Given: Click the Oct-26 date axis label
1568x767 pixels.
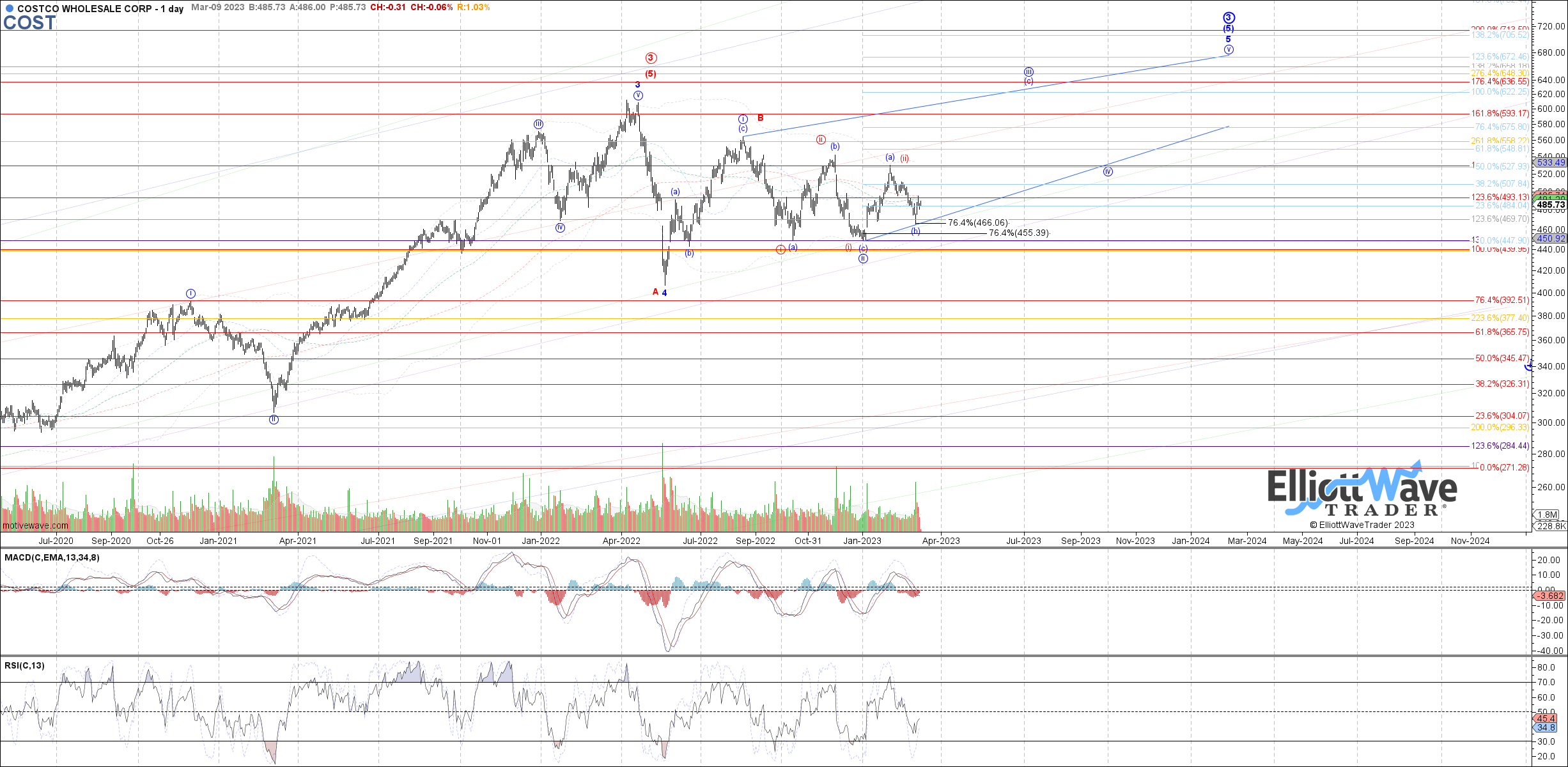Looking at the screenshot, I should 160,541.
